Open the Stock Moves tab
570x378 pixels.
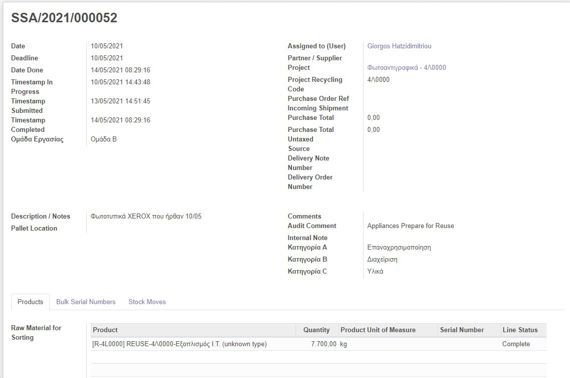[x=147, y=302]
